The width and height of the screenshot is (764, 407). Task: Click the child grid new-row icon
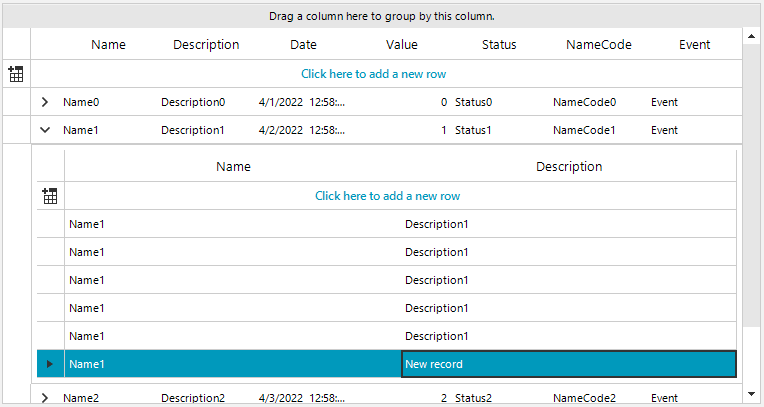[50, 196]
